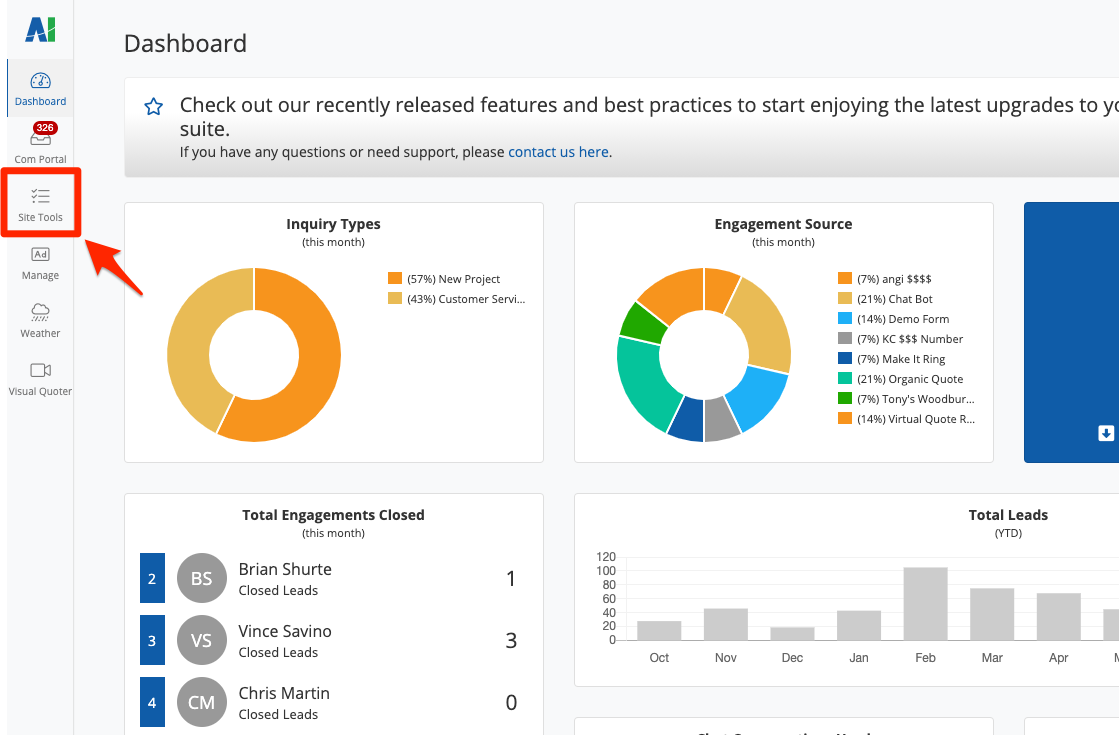
Task: Open the Manage ad icon
Action: tap(40, 255)
